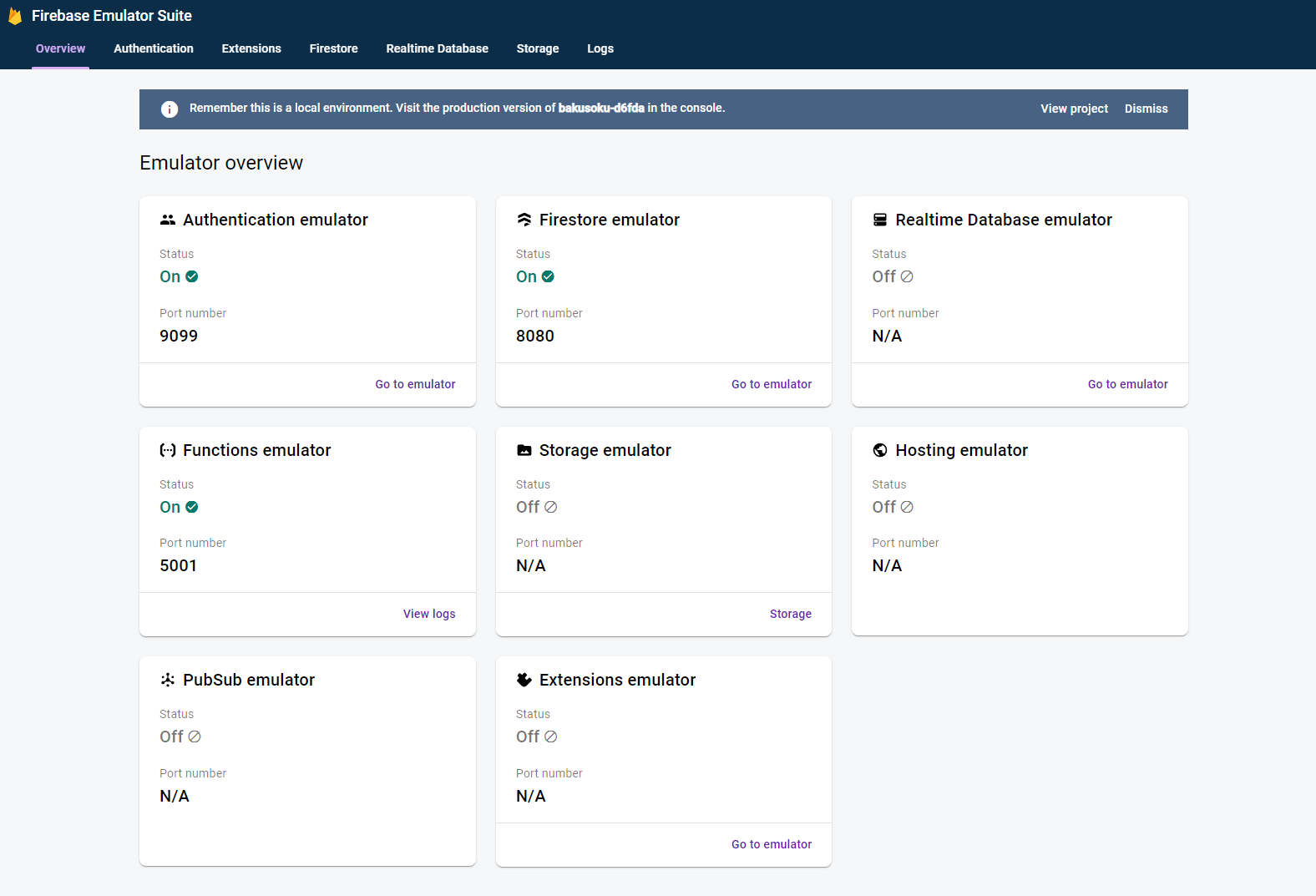Dismiss the local environment banner
The image size is (1316, 896).
click(1146, 109)
